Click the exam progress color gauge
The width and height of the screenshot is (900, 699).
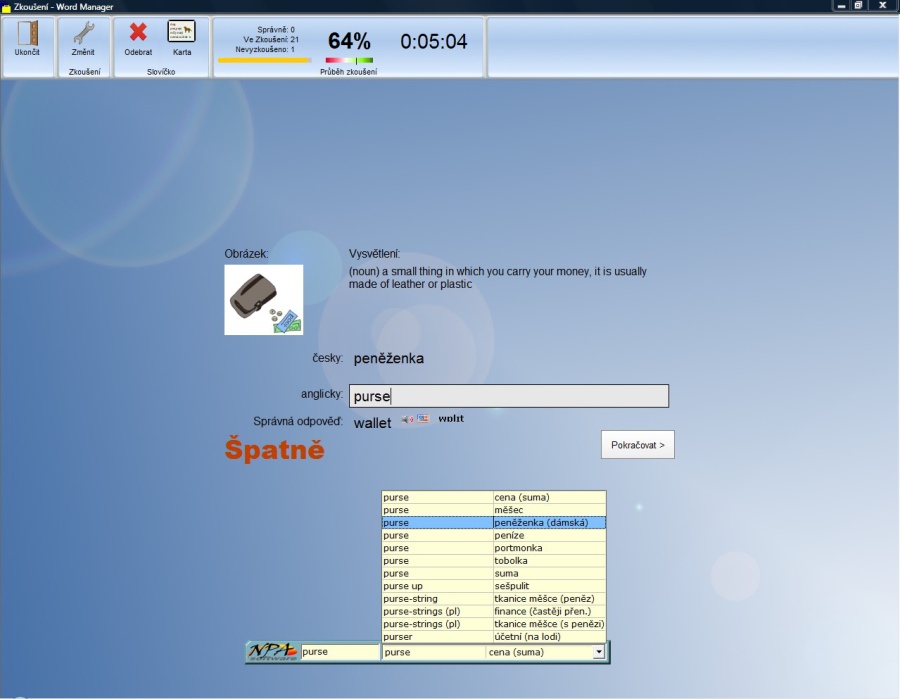(x=348, y=61)
